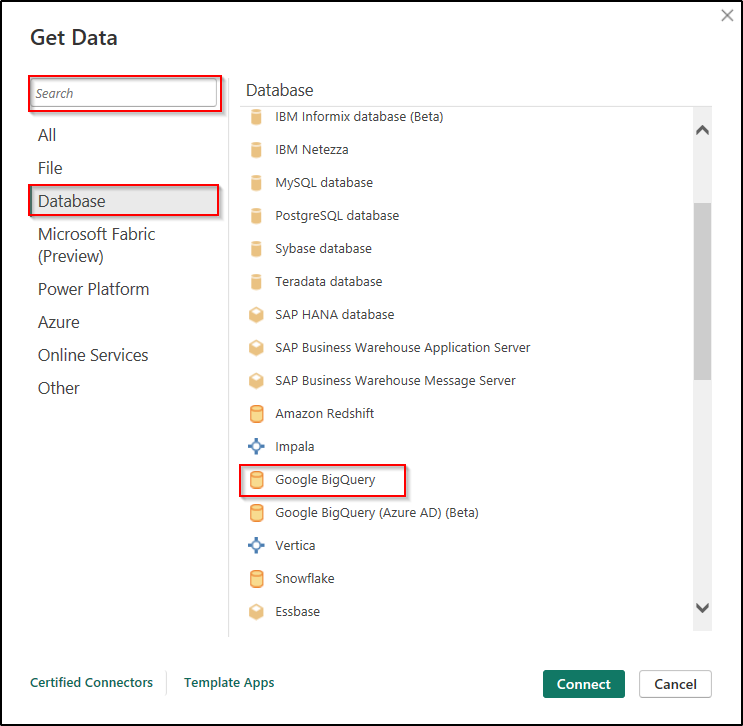Open the Certified Connectors link
743x726 pixels.
pyautogui.click(x=91, y=682)
